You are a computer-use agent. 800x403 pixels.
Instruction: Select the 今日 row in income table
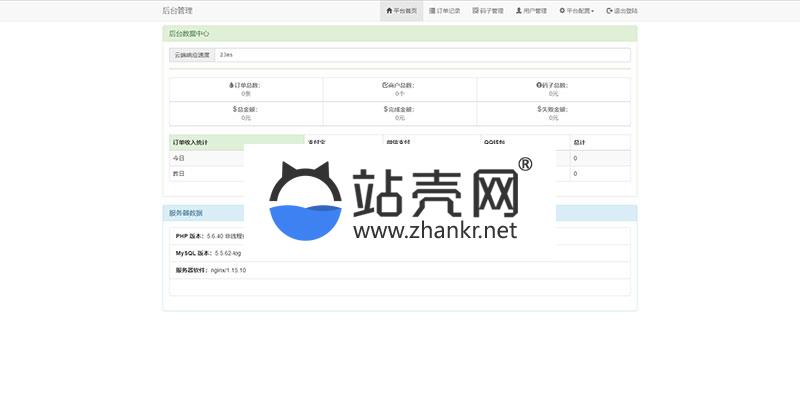click(206, 158)
